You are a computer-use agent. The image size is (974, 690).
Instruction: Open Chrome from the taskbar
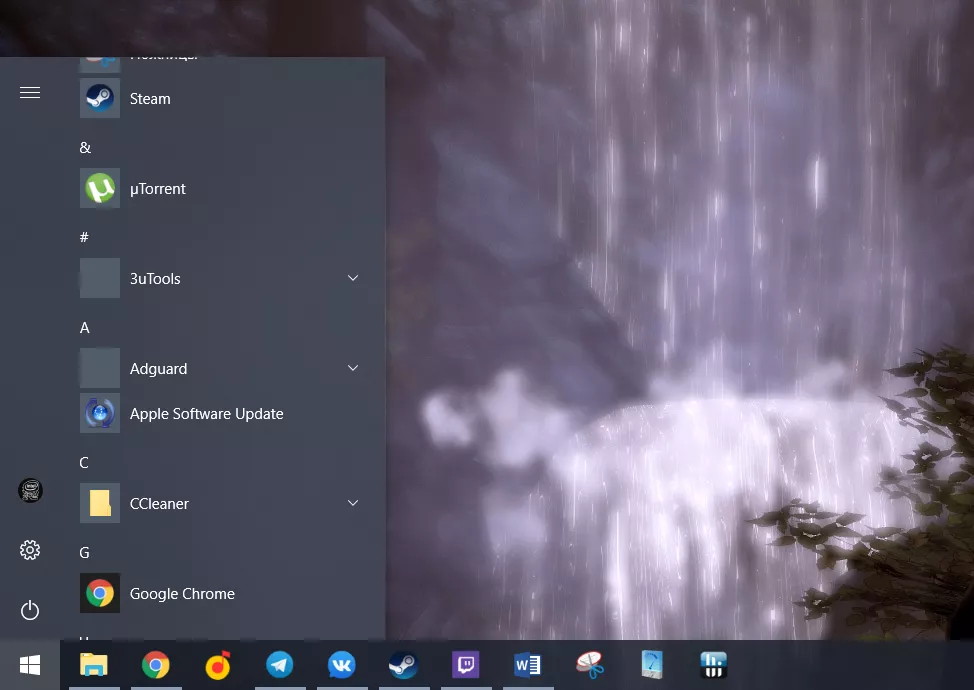point(156,665)
